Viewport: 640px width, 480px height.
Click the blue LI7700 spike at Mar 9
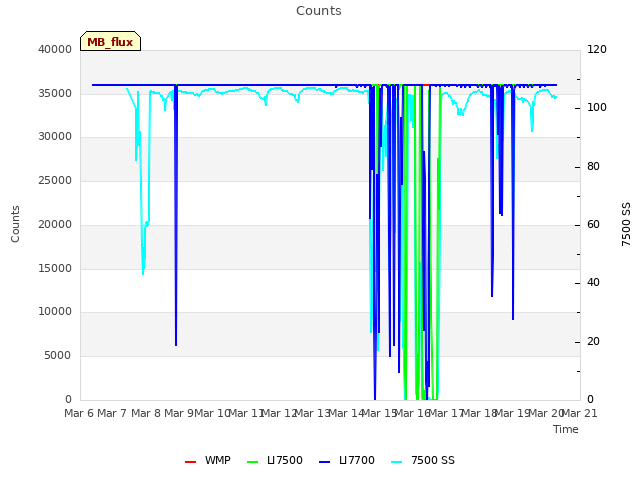coord(176,216)
